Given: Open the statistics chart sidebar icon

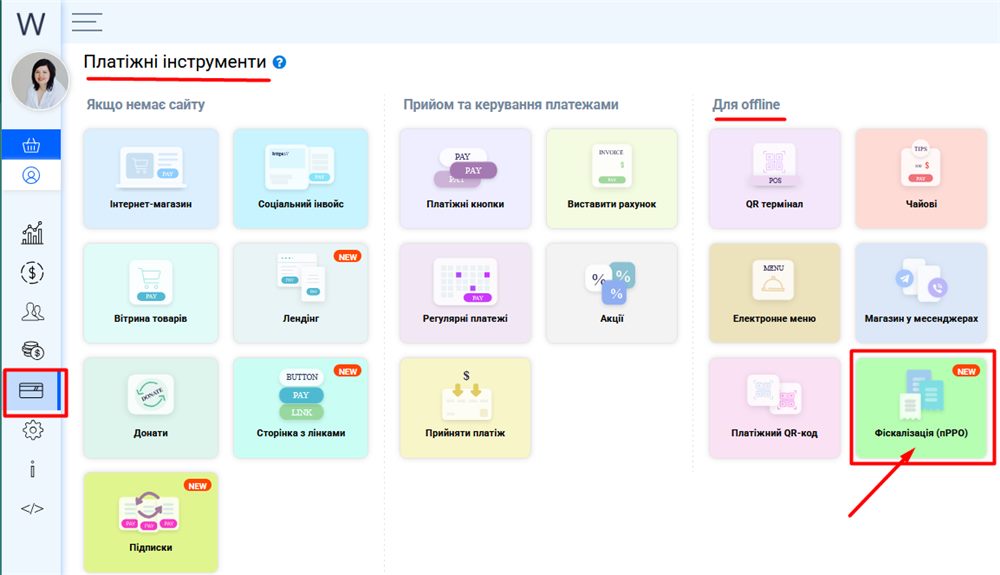Looking at the screenshot, I should [x=32, y=233].
